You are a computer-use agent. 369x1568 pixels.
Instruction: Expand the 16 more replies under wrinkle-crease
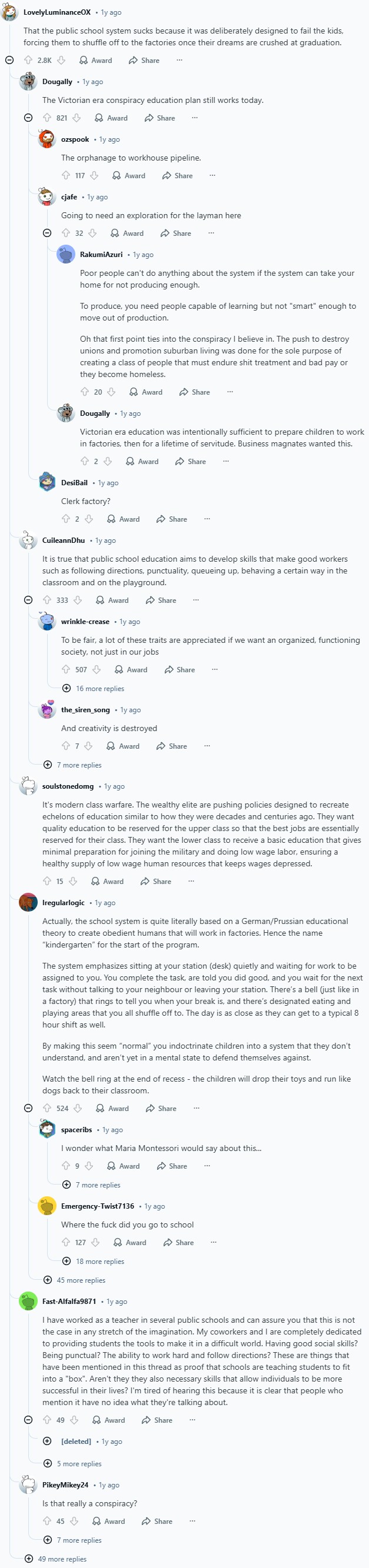(66, 689)
